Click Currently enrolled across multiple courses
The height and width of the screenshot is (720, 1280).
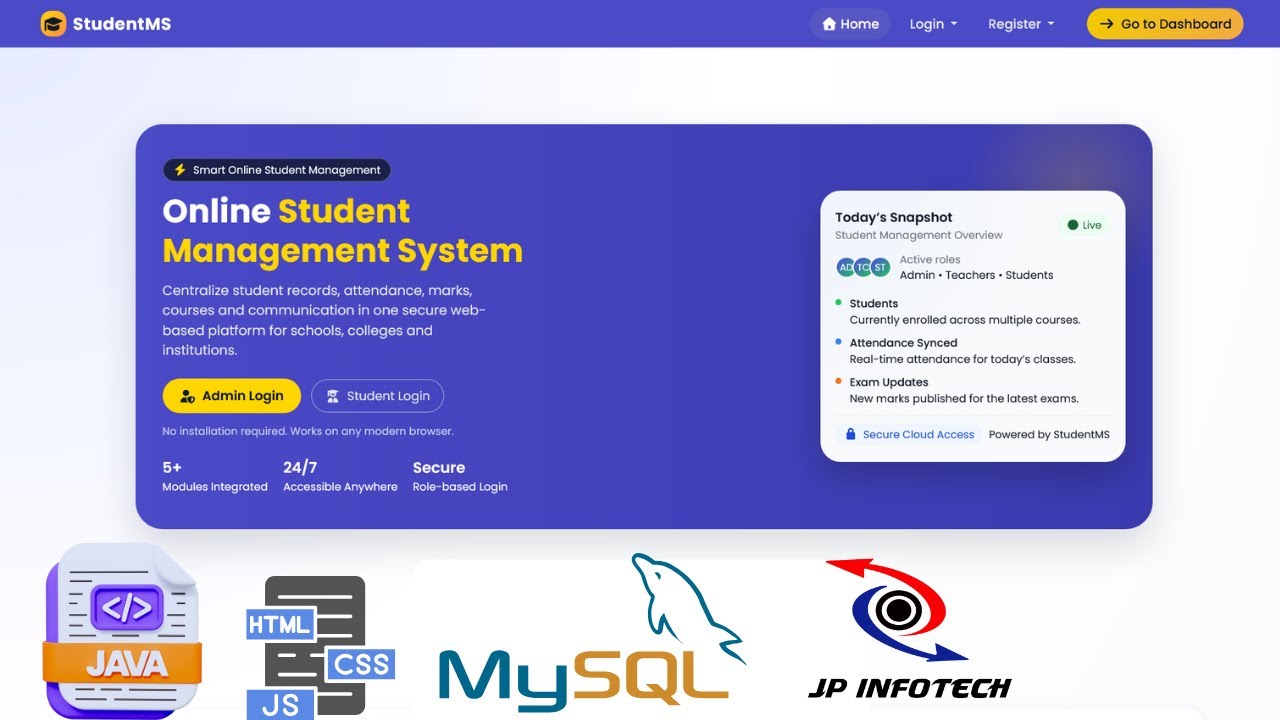pyautogui.click(x=965, y=320)
